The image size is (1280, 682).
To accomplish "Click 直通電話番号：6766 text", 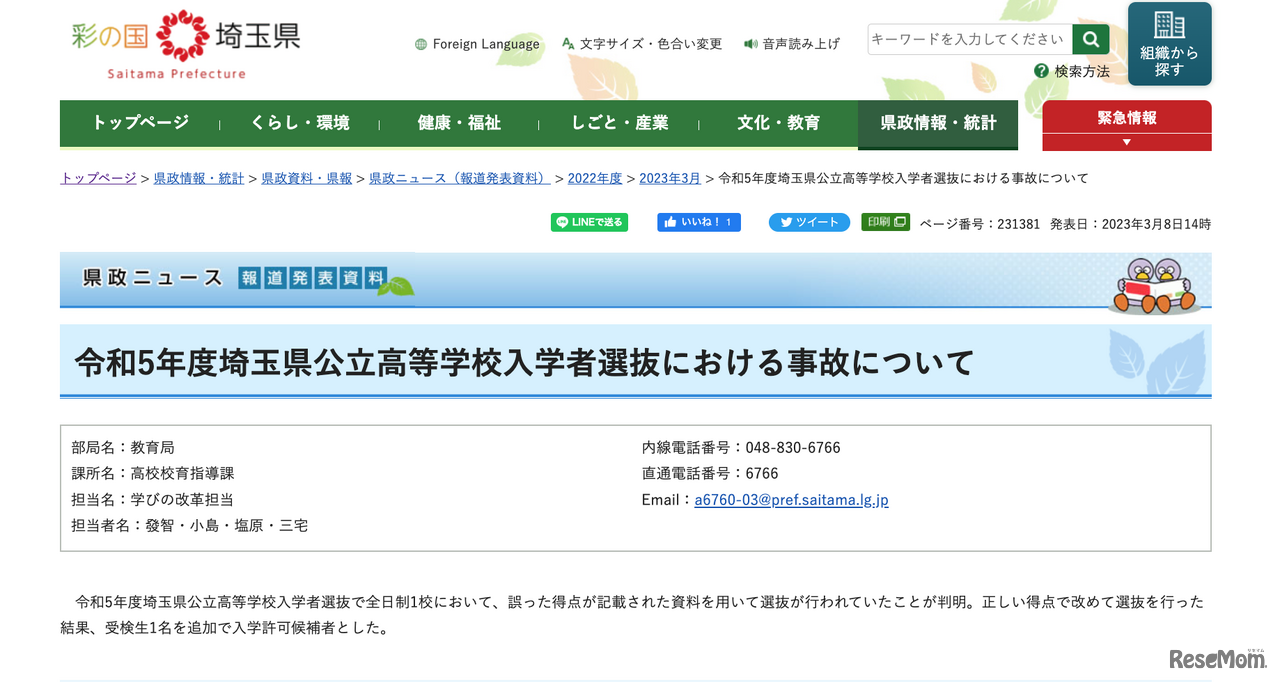I will [x=710, y=474].
